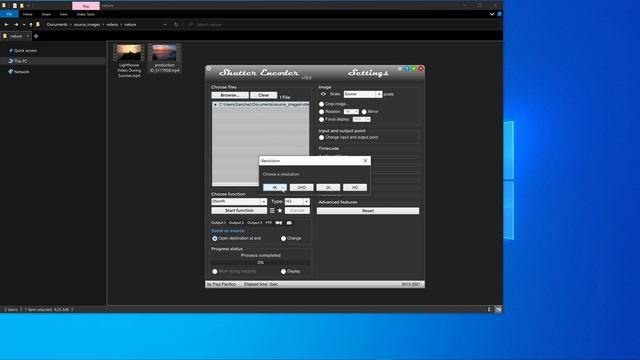
Task: Select the Lighthouse Video During Sunrise thumbnail
Action: [129, 53]
